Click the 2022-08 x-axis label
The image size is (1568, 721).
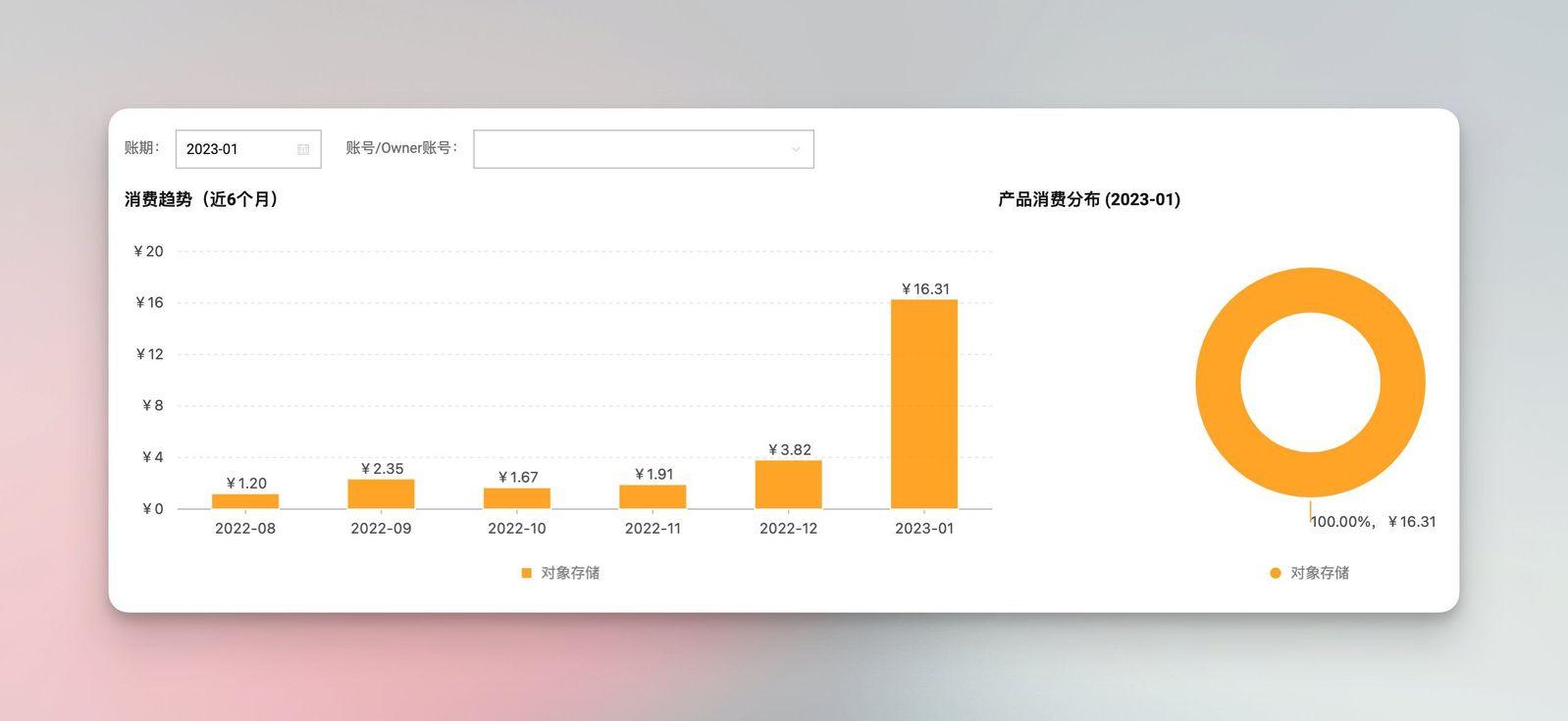245,529
